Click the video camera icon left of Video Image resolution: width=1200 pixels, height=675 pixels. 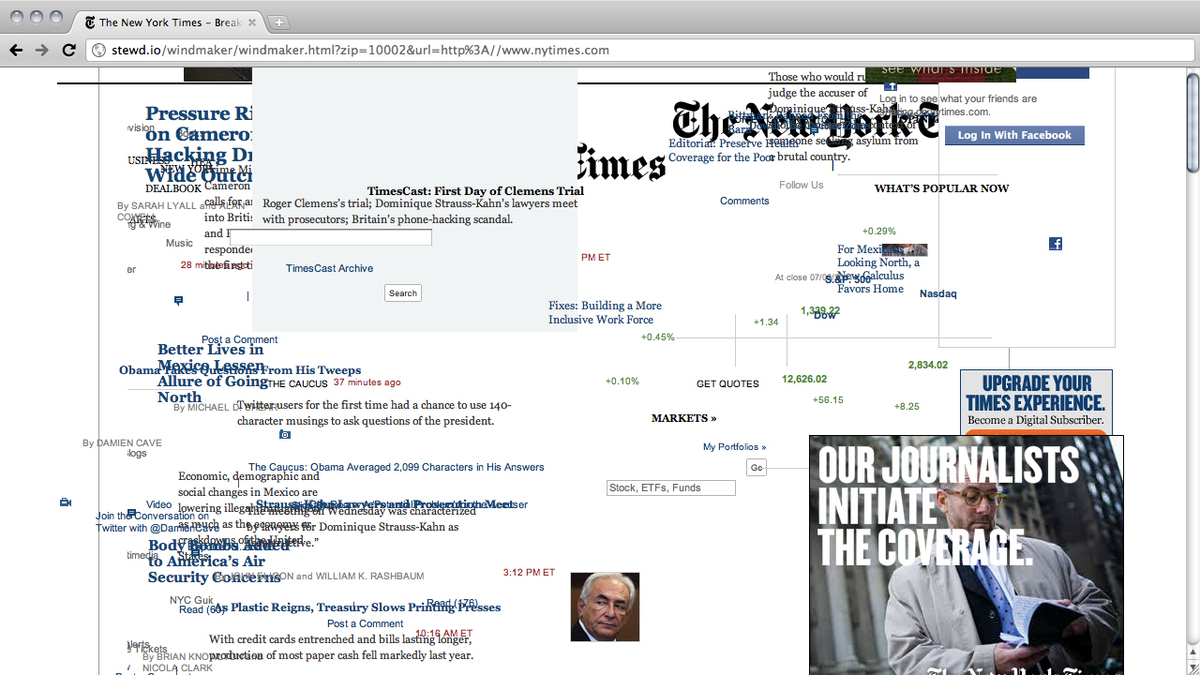coord(65,502)
